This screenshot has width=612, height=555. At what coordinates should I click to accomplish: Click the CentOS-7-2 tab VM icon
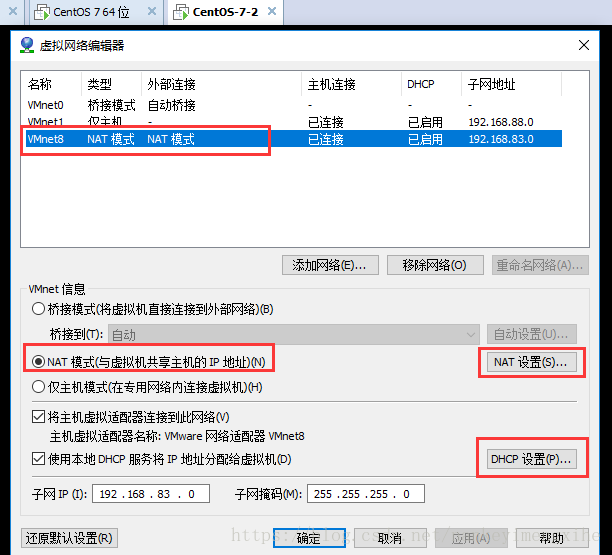[x=181, y=12]
